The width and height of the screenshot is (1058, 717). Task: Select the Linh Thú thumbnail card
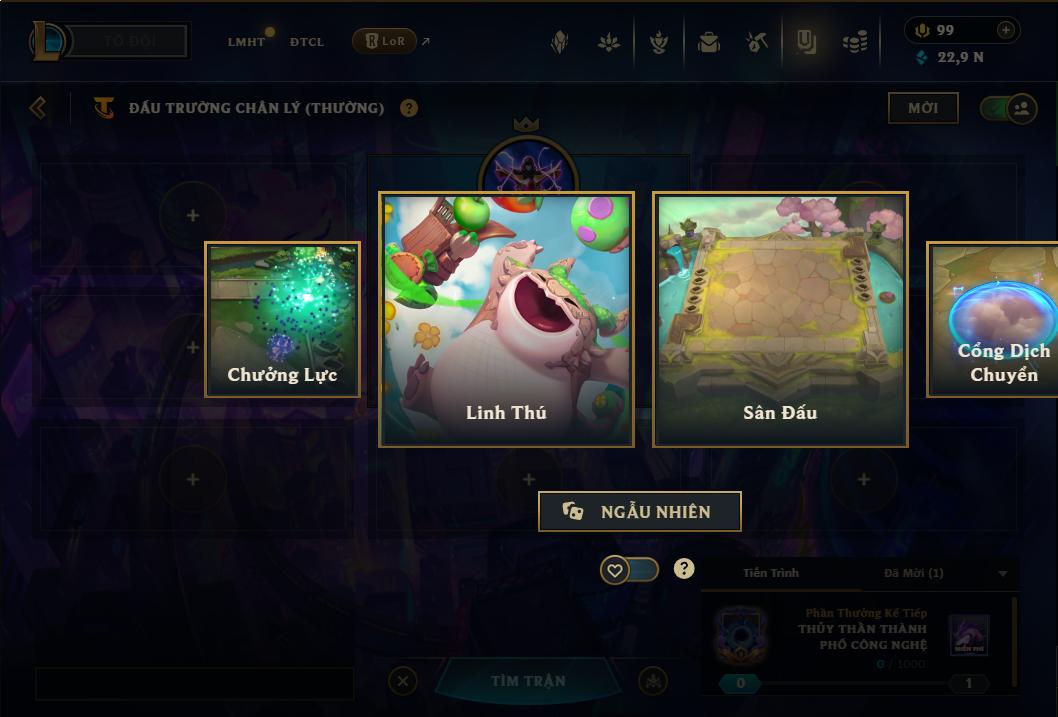click(x=506, y=319)
